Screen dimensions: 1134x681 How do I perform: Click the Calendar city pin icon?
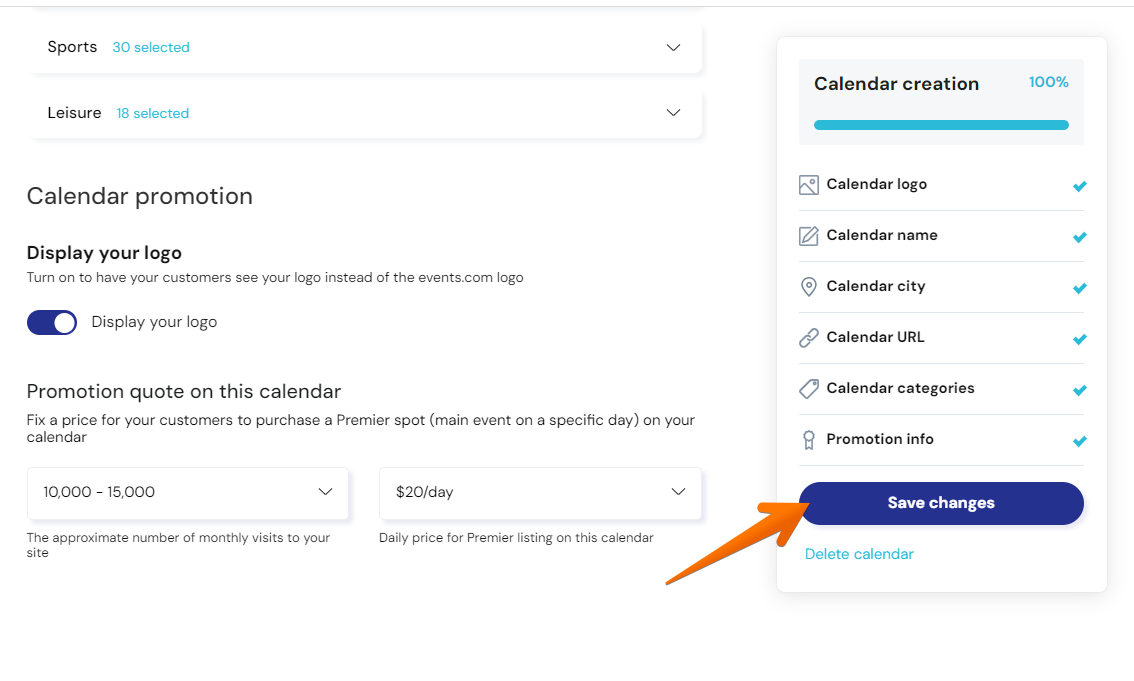tap(809, 287)
